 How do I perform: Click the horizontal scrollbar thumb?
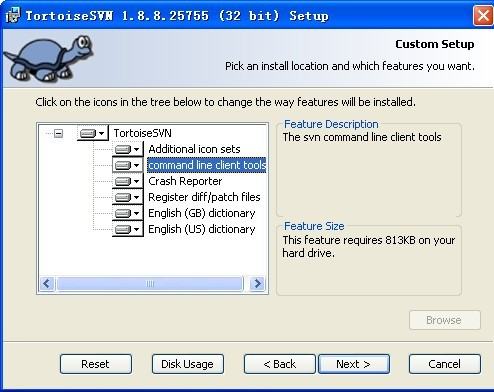[150, 284]
